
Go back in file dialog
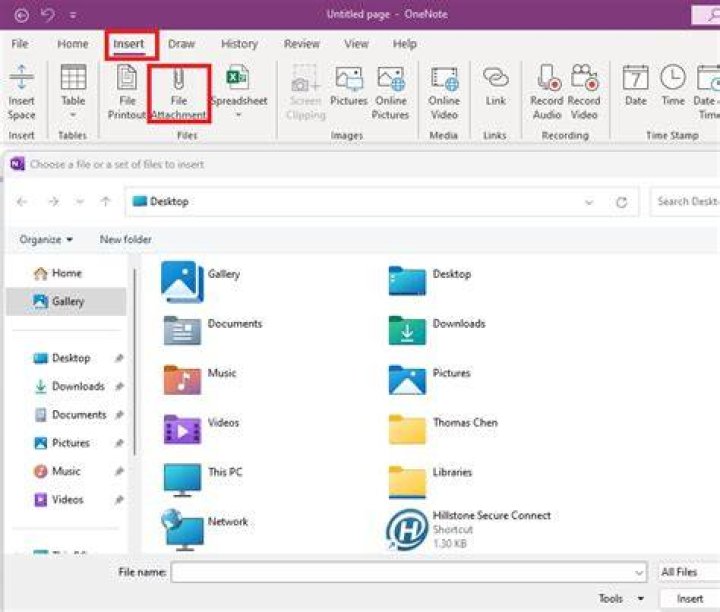[22, 202]
